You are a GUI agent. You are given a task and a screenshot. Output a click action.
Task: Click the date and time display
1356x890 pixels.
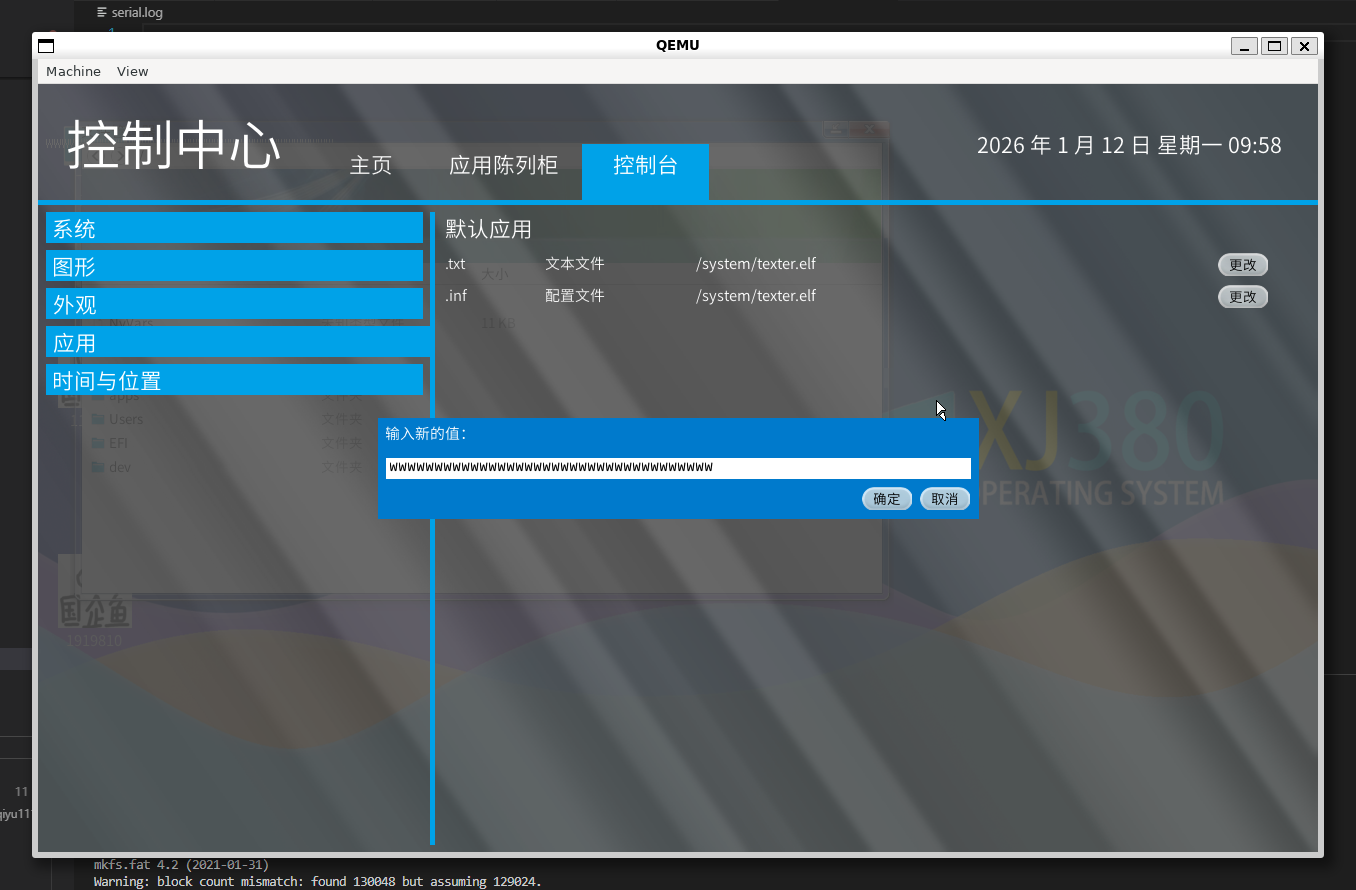click(x=1128, y=146)
